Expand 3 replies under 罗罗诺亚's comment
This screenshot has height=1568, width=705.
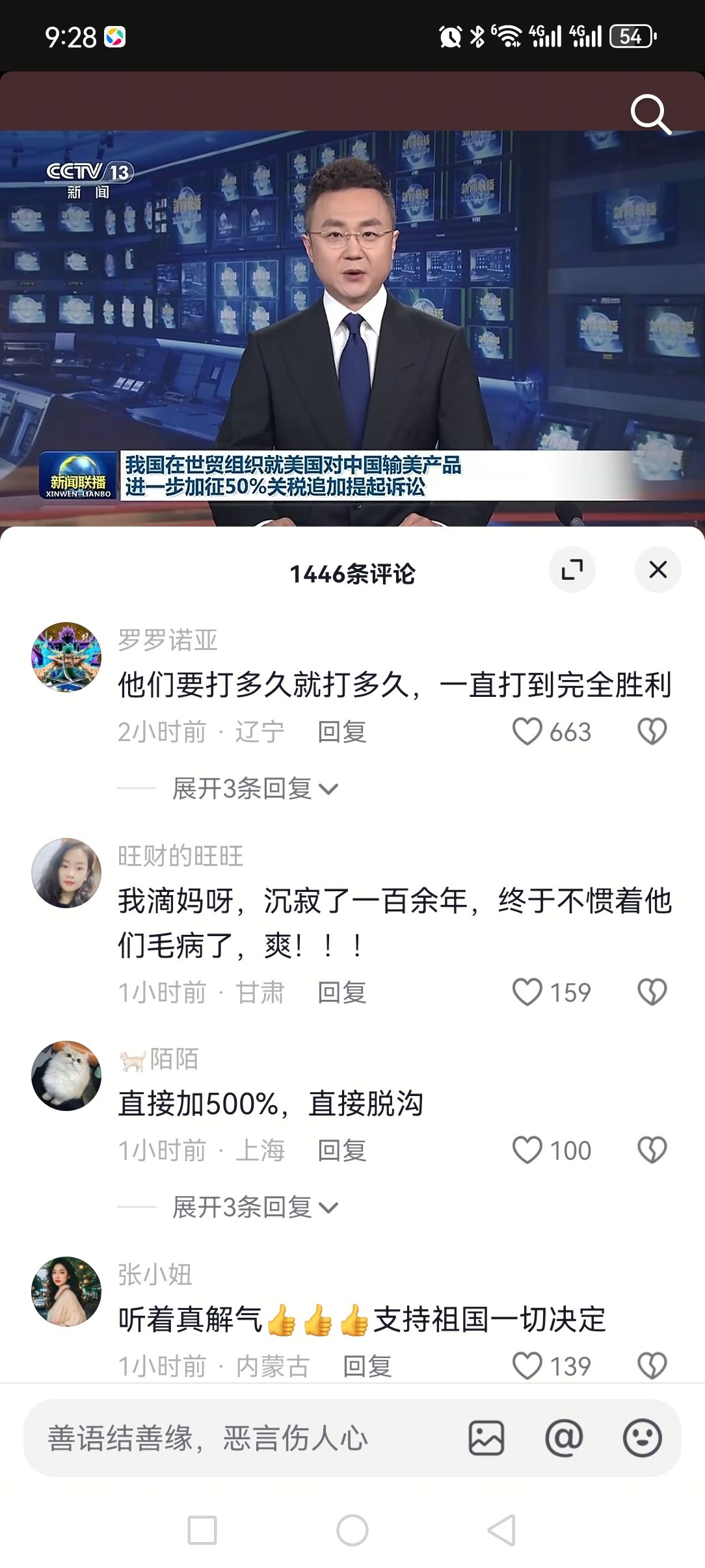pos(255,789)
